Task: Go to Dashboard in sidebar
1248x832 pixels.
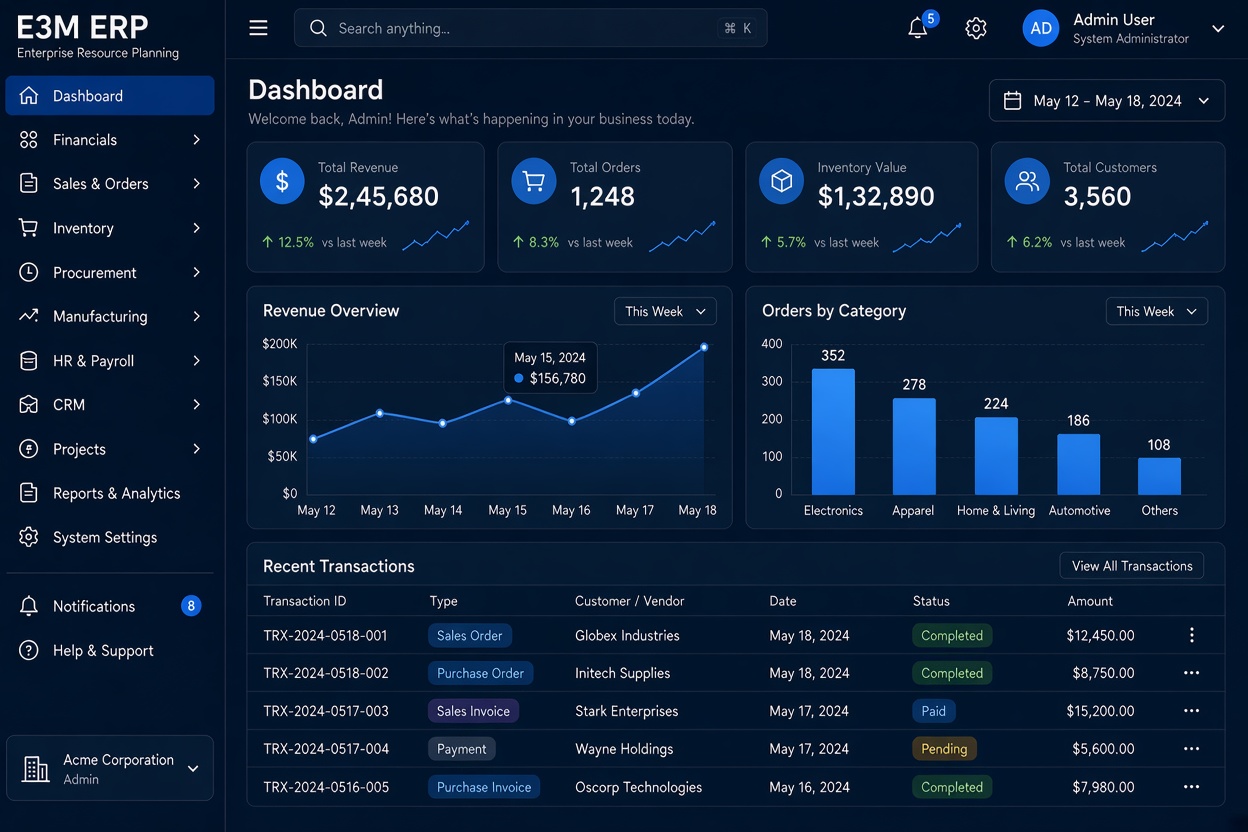Action: tap(110, 96)
